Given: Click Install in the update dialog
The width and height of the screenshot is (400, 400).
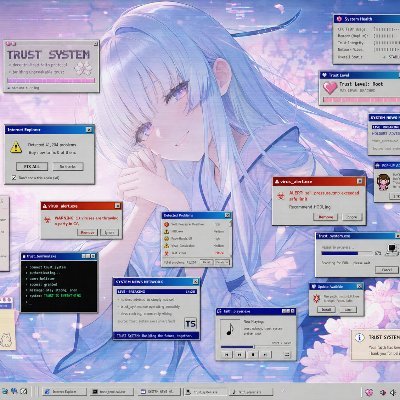Looking at the screenshot, I should 326,309.
